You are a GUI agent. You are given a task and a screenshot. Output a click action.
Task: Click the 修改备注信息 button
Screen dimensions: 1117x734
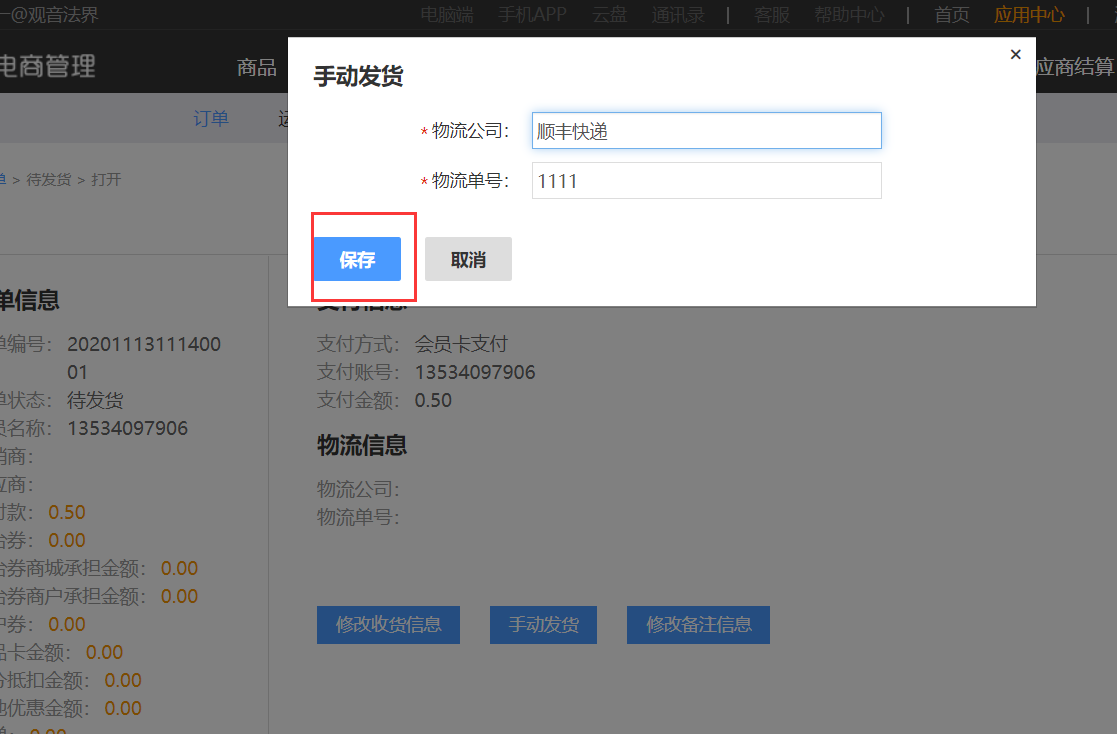tap(698, 625)
